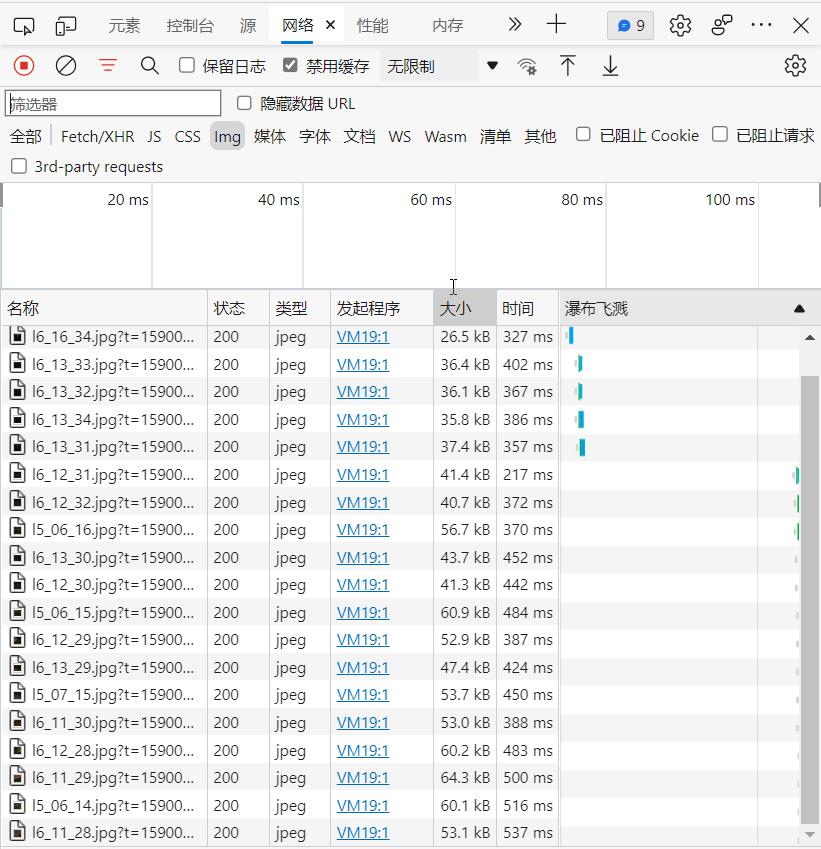Image resolution: width=821 pixels, height=849 pixels.
Task: Switch to the 元素 tab
Action: (124, 26)
